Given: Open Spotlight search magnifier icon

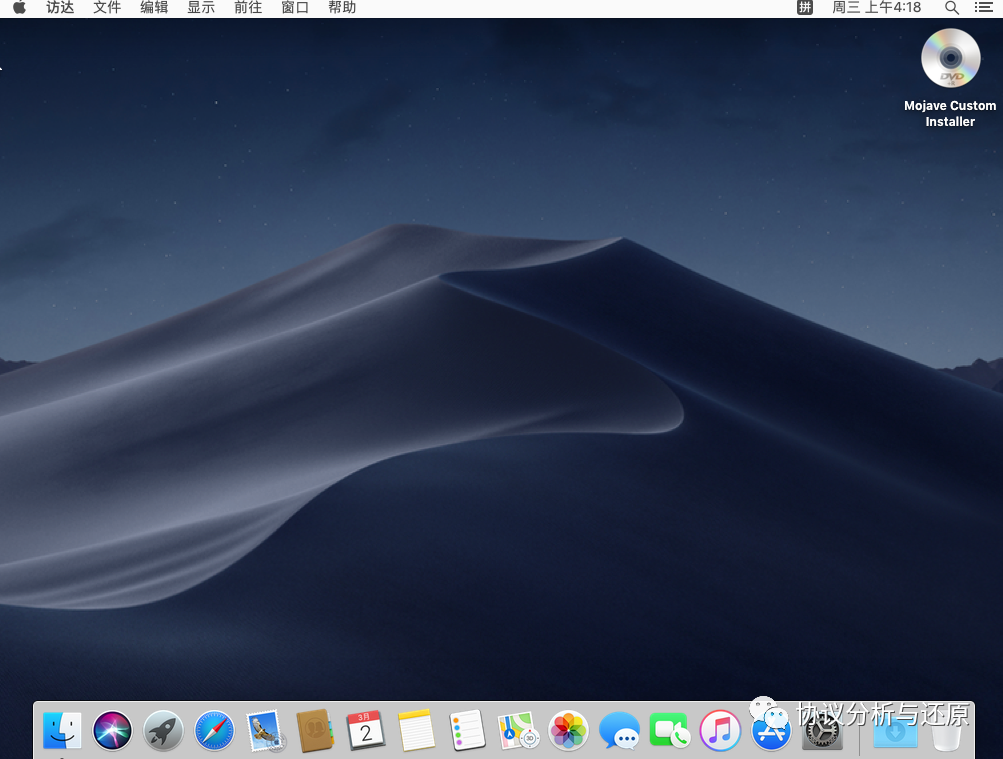Looking at the screenshot, I should pyautogui.click(x=952, y=8).
